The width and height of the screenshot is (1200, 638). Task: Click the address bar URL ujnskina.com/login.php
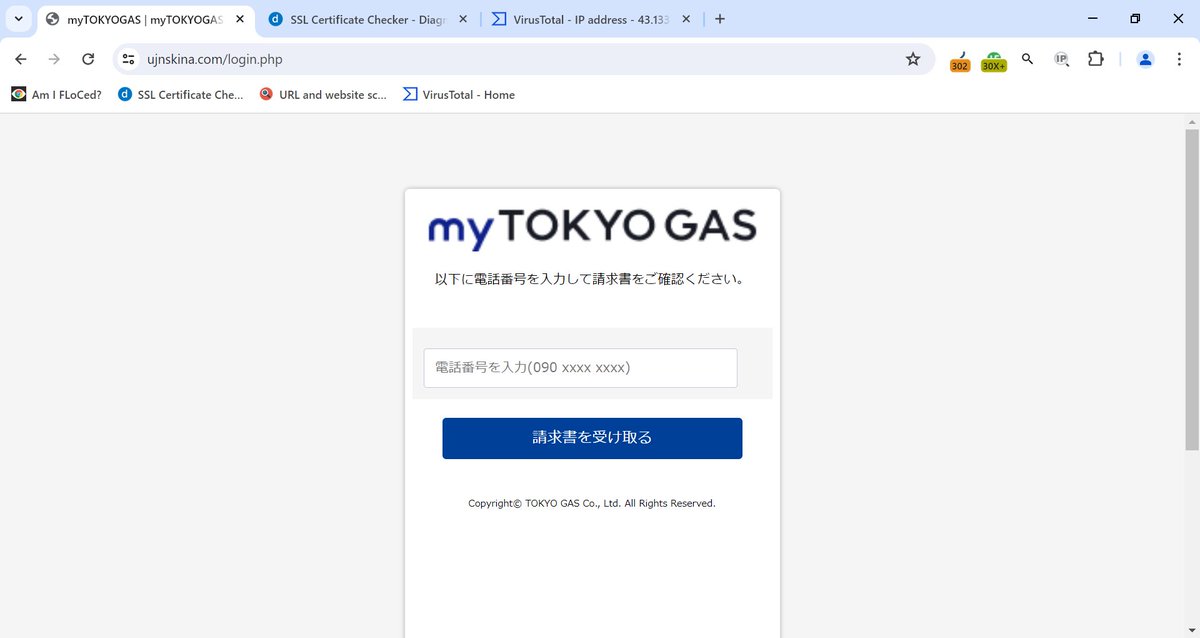(x=215, y=59)
